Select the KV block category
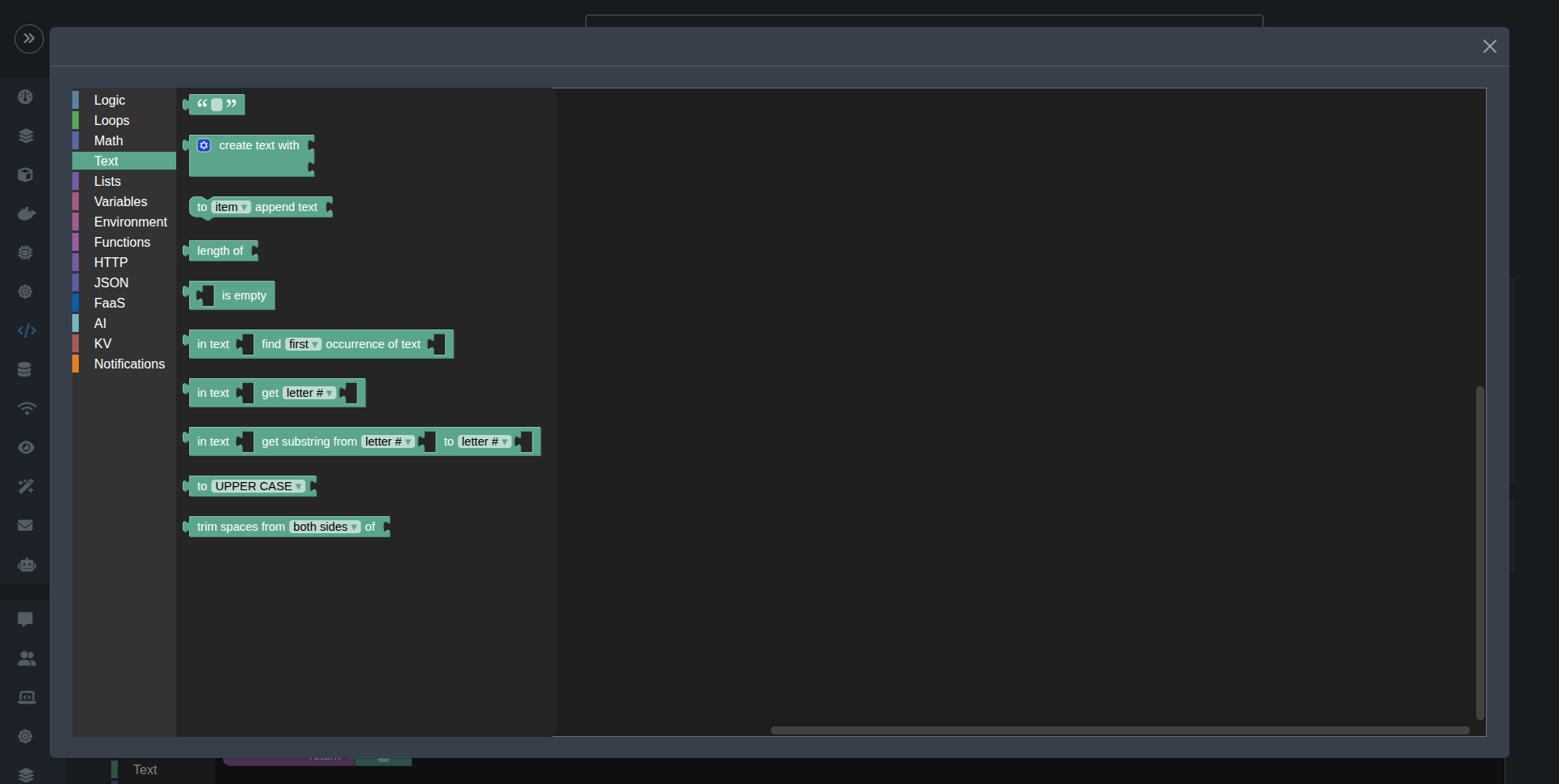 [124, 343]
